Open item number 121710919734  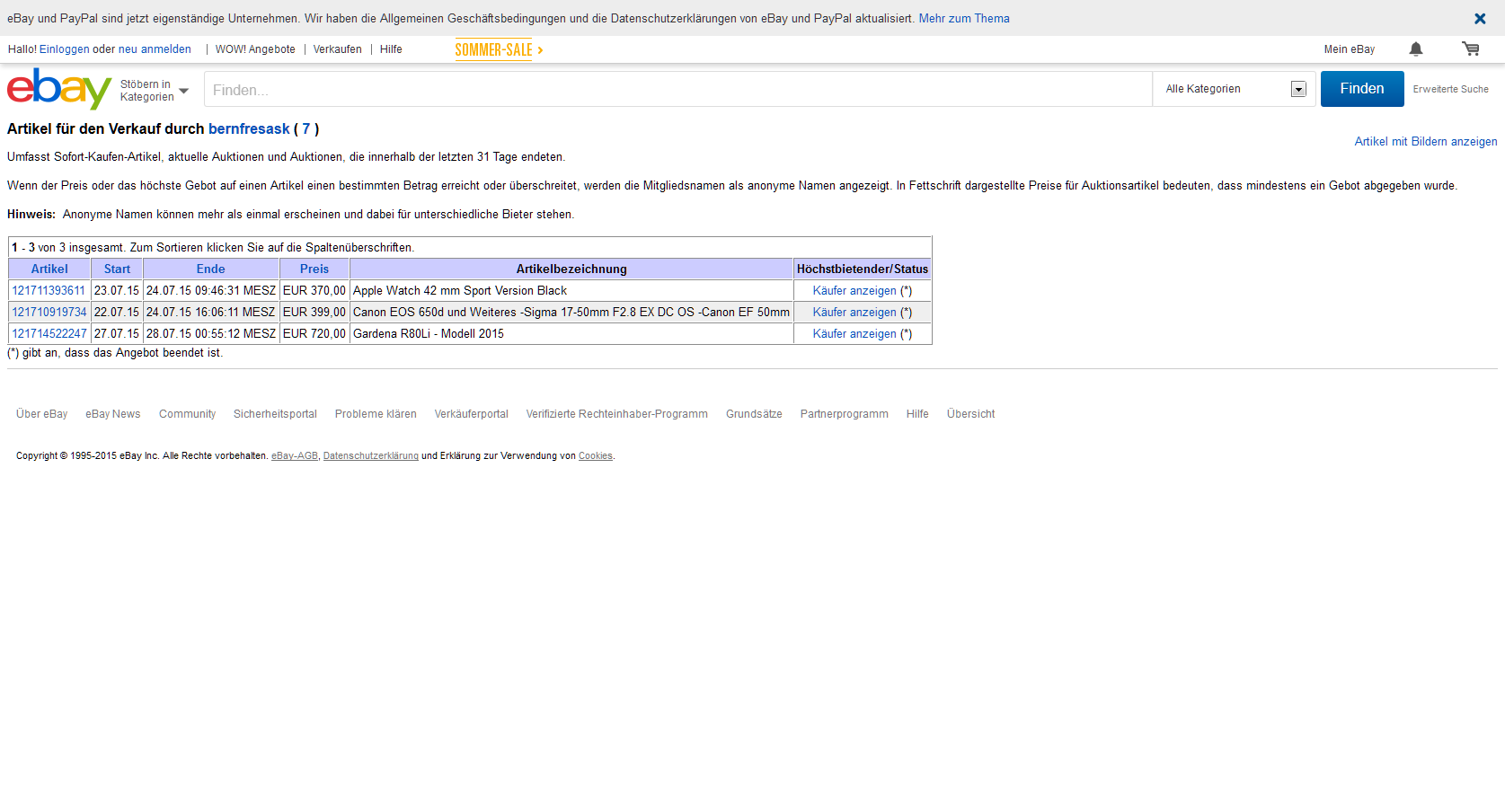49,312
